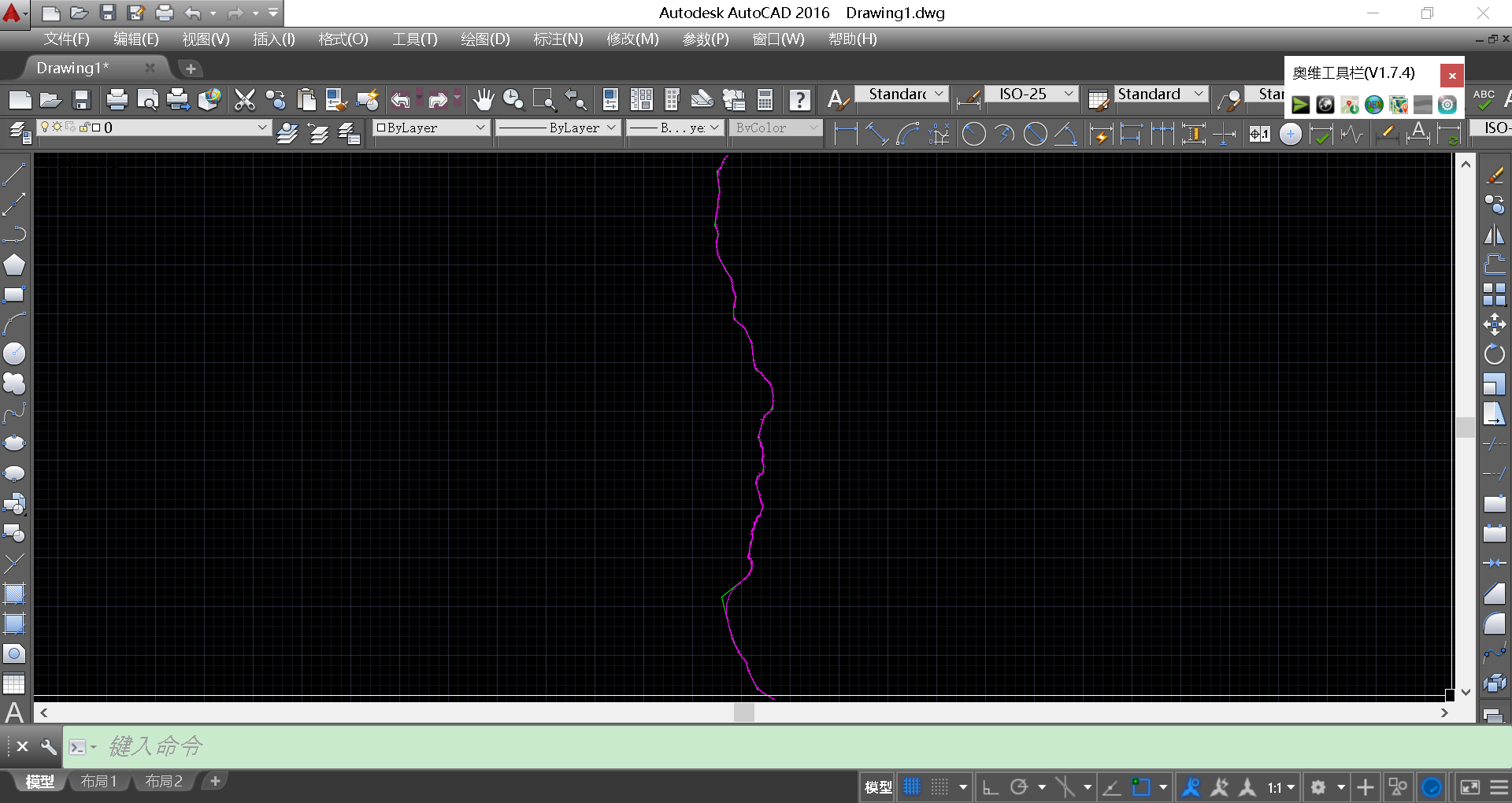
Task: Toggle Polar tracking in status bar
Action: coord(1019,787)
